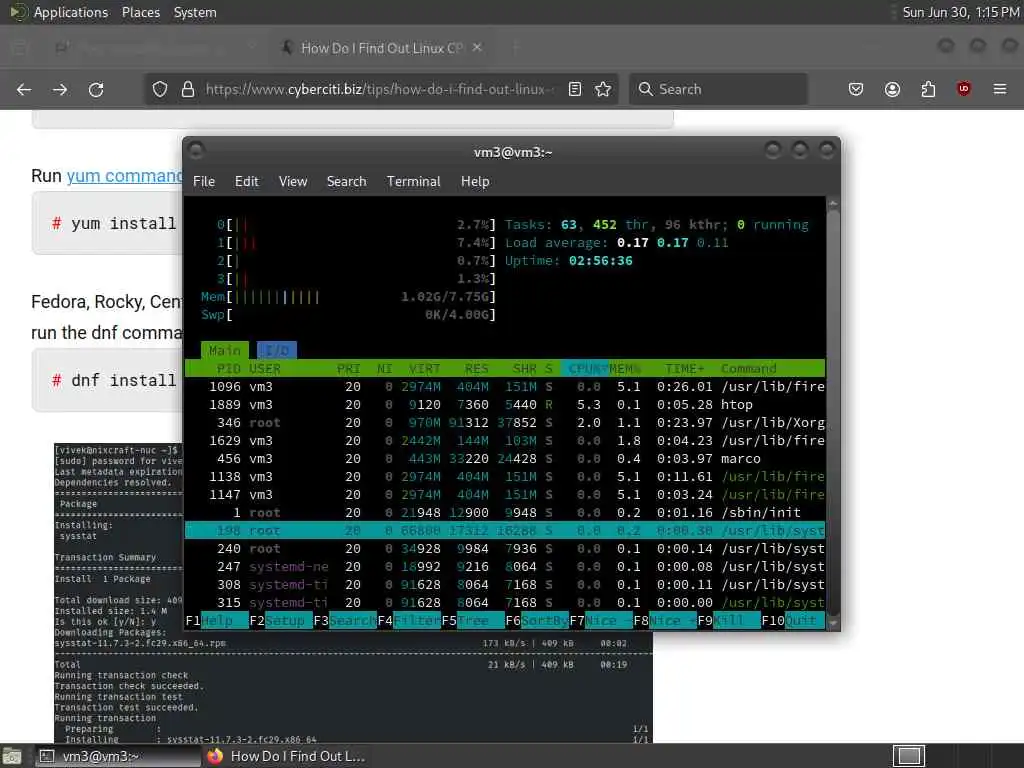Viewport: 1024px width, 768px height.
Task: Open the terminal File menu
Action: pos(204,182)
